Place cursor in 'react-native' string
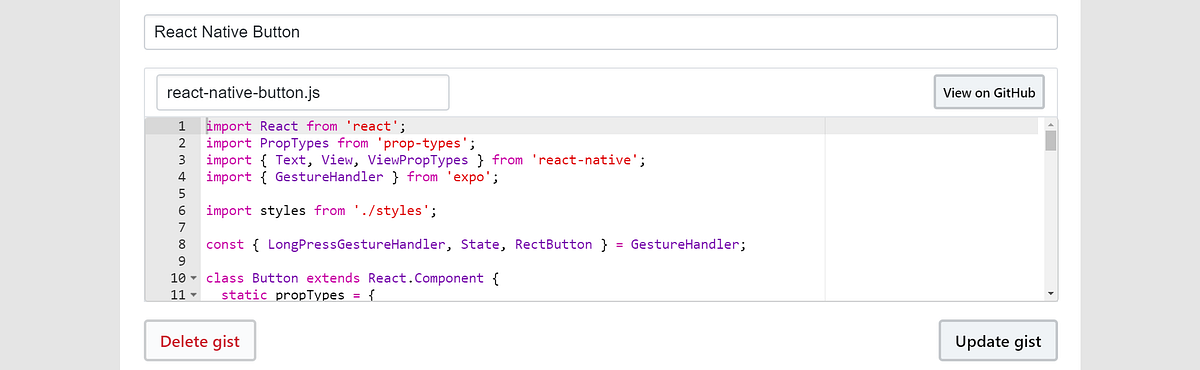 585,160
